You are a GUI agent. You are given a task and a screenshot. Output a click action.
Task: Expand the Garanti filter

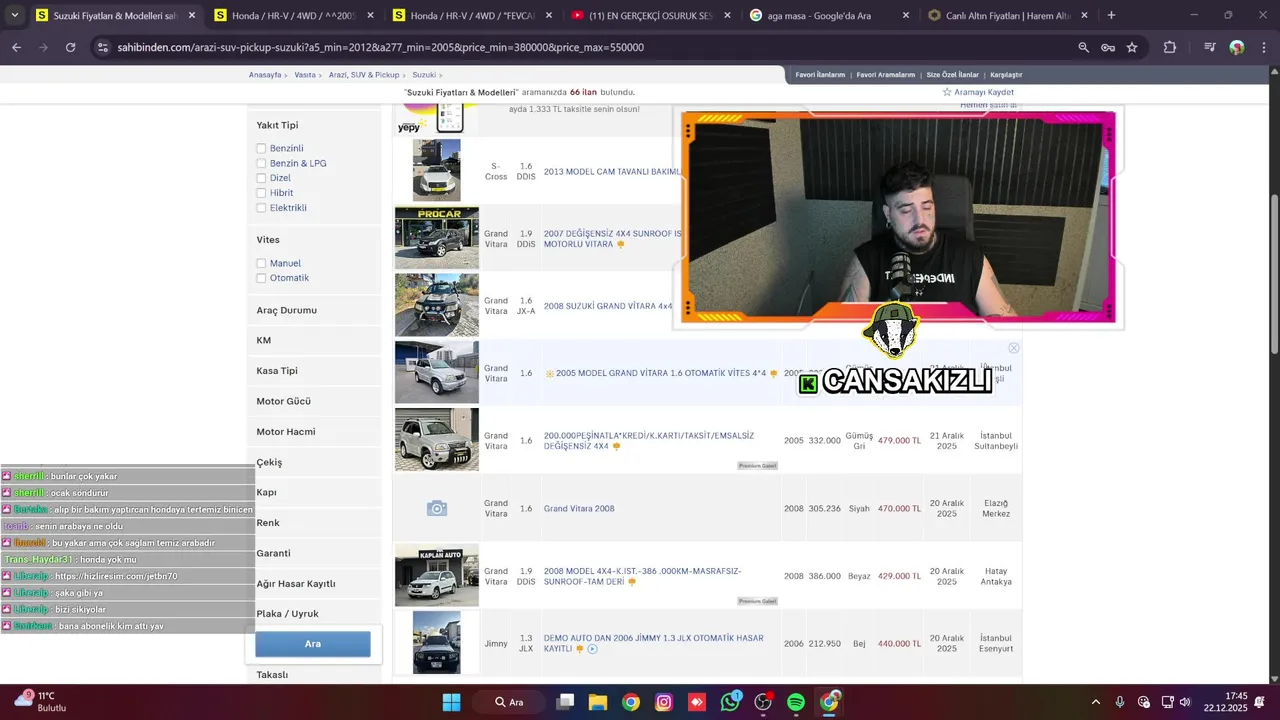(x=314, y=553)
